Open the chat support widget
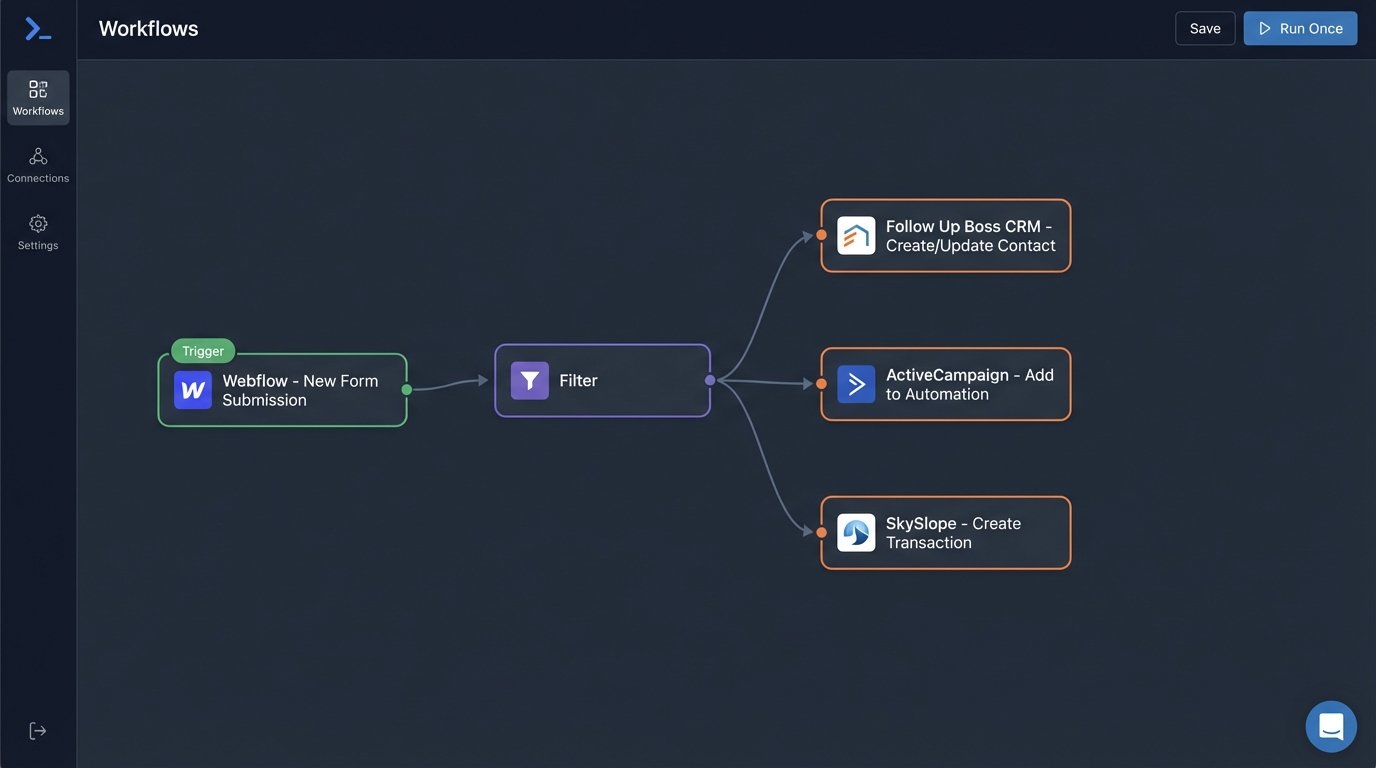The width and height of the screenshot is (1376, 768). click(1330, 725)
